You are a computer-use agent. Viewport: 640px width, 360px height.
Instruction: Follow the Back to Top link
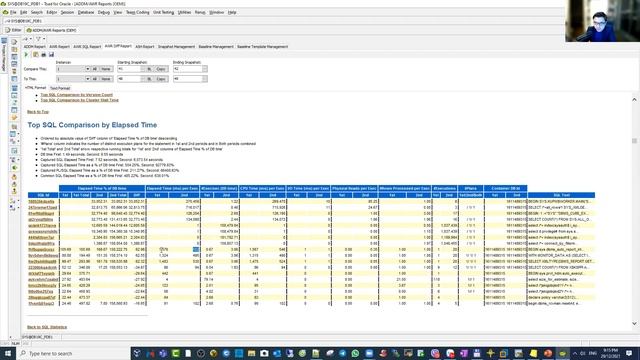click(x=38, y=112)
